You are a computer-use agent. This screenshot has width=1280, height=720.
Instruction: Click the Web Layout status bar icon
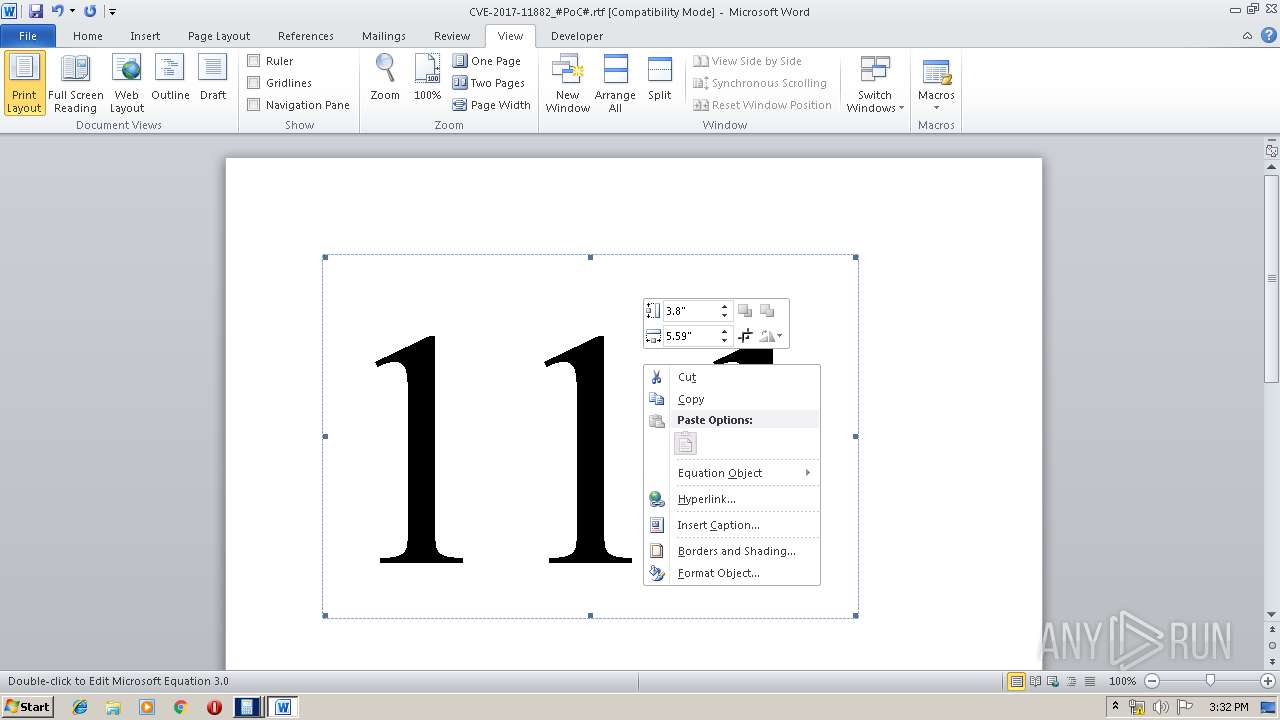click(x=1053, y=681)
